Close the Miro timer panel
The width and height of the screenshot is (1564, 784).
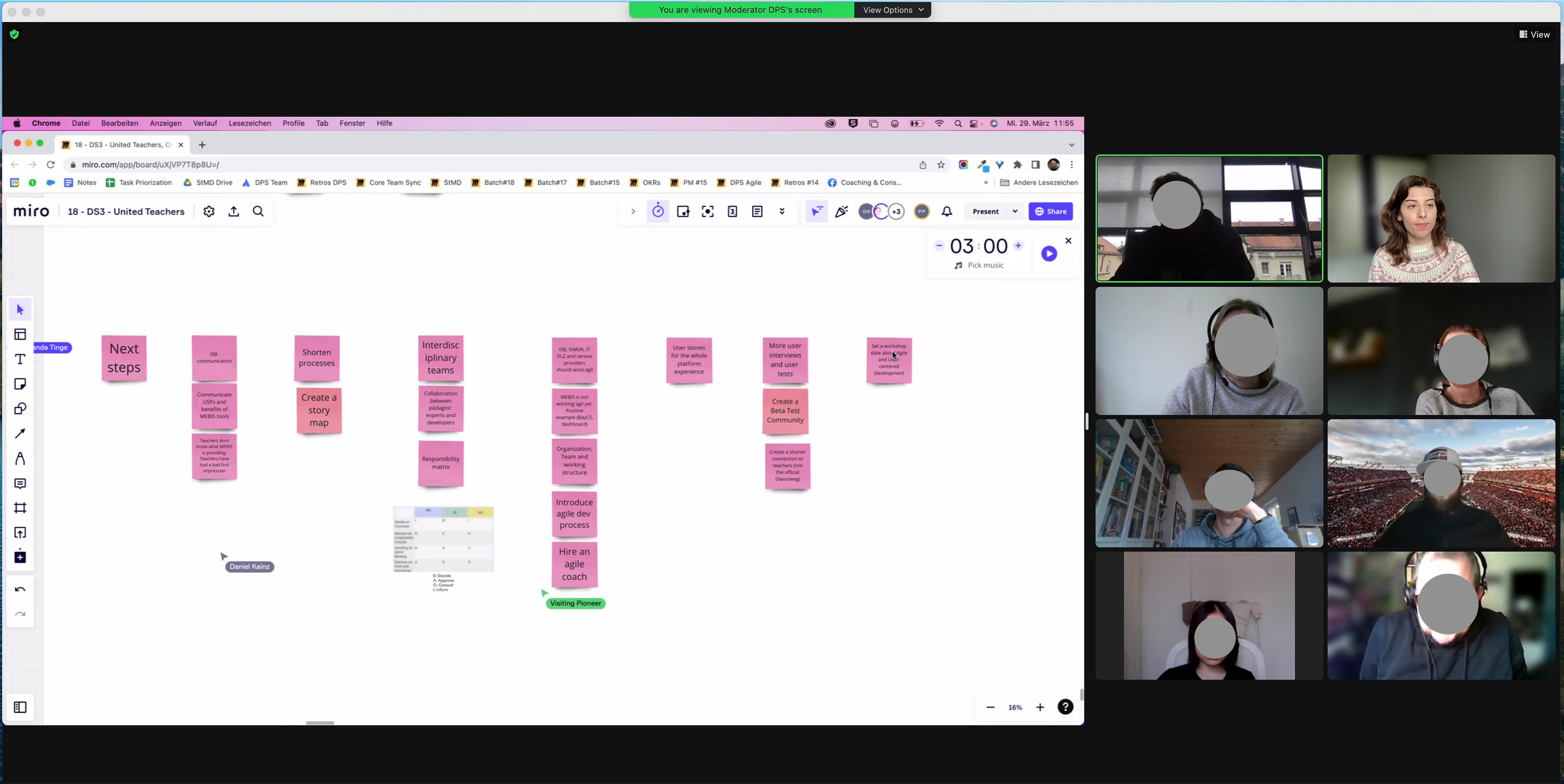1069,241
